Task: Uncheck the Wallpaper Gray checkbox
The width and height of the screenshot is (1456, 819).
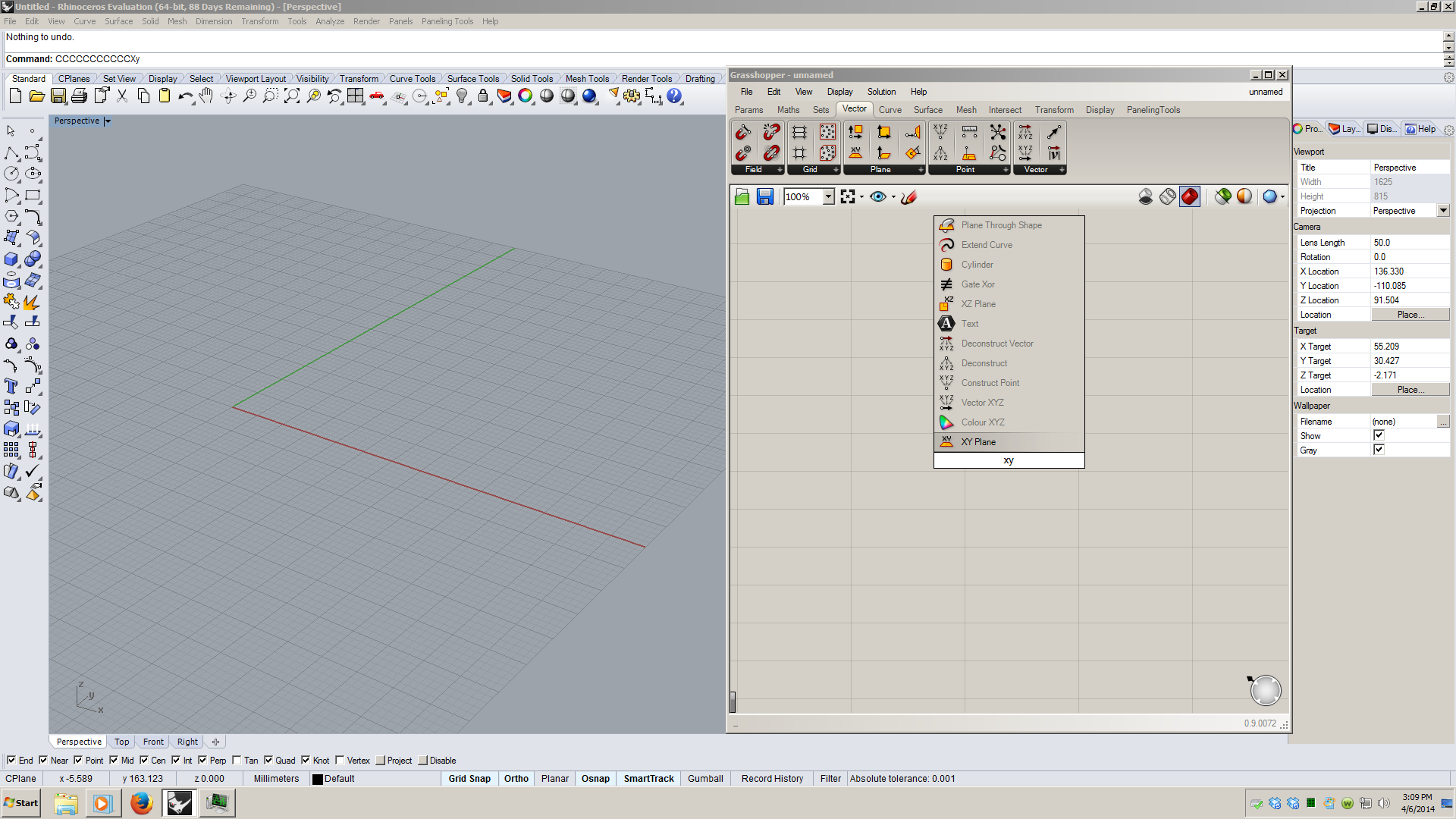Action: (x=1379, y=450)
